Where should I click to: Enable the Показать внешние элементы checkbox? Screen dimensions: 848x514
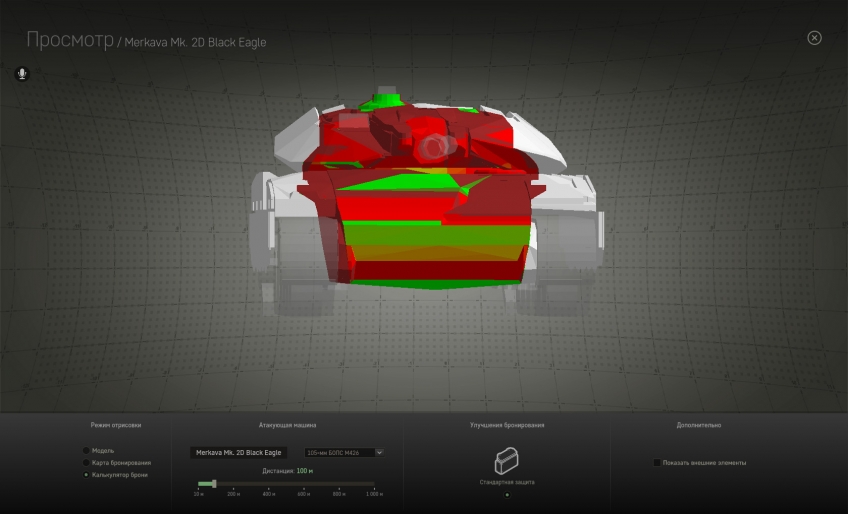click(x=657, y=463)
